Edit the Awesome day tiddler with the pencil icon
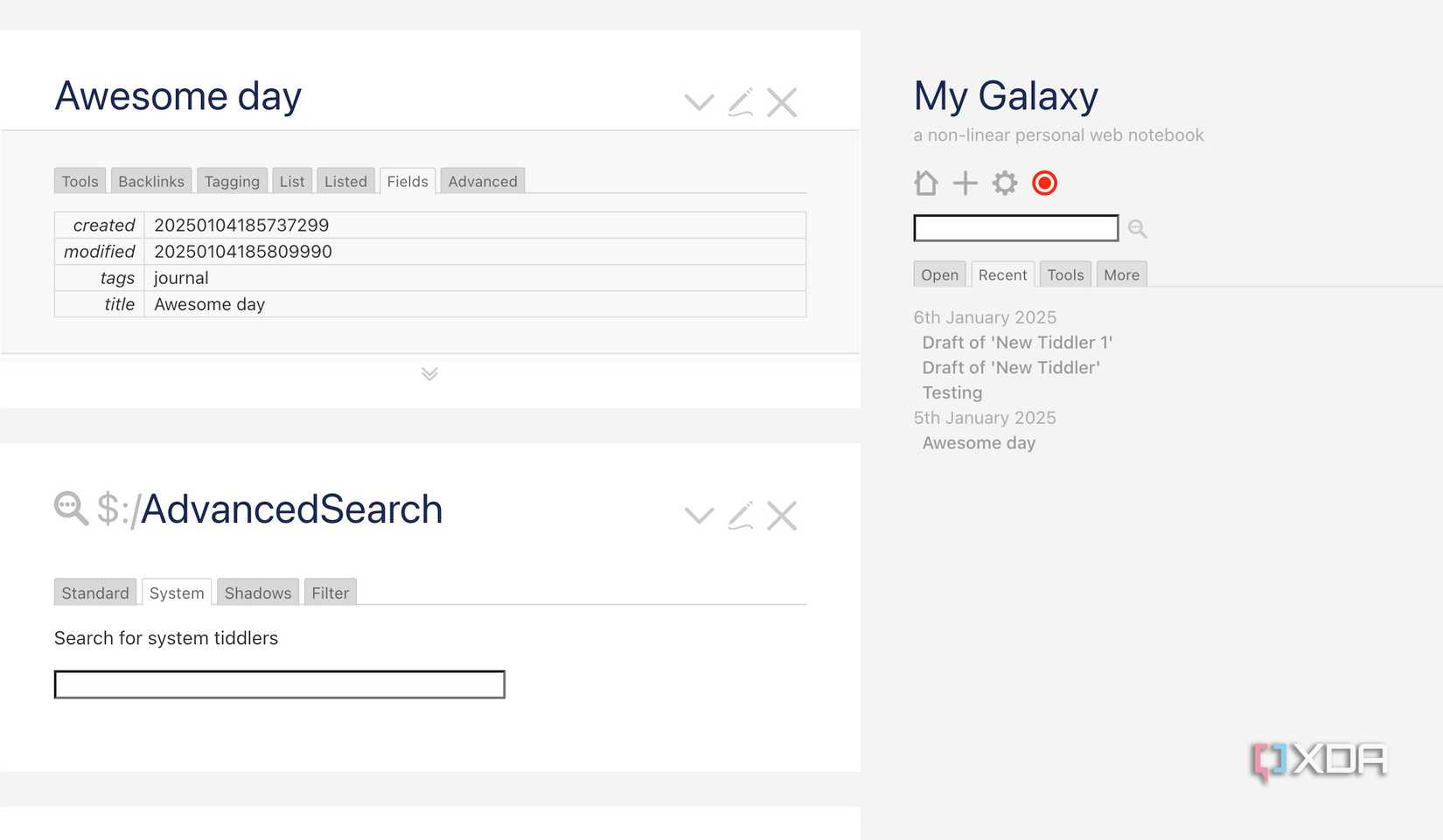Viewport: 1443px width, 840px height. pos(741,102)
